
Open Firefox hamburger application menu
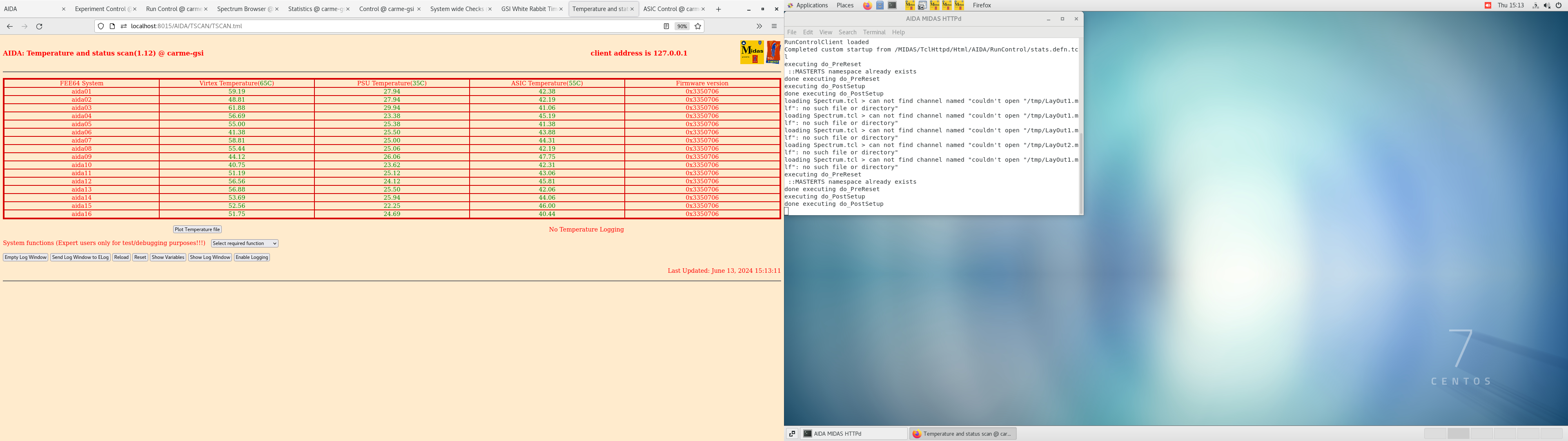(774, 26)
